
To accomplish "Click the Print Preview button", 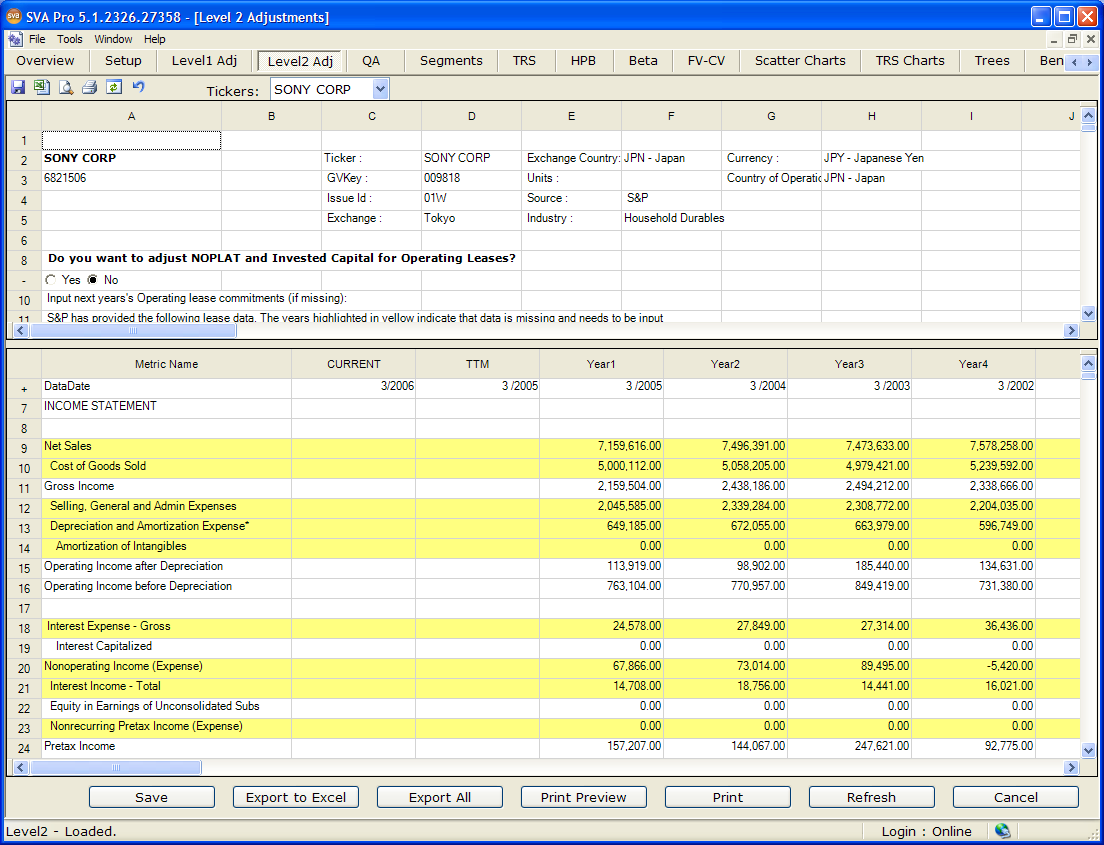I will 583,797.
